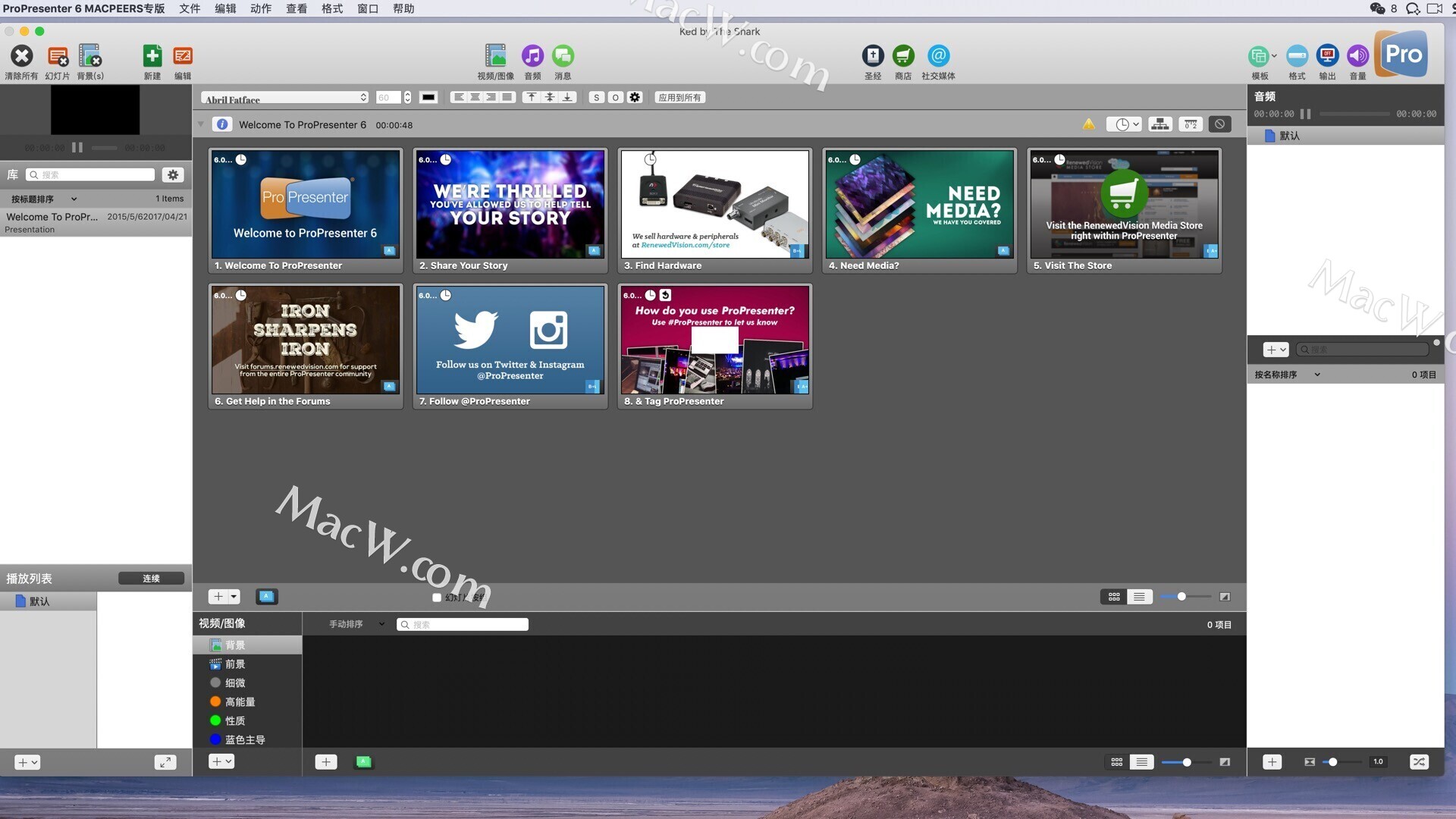
Task: Adjust the media bin thumbnail size slider
Action: tap(1186, 762)
